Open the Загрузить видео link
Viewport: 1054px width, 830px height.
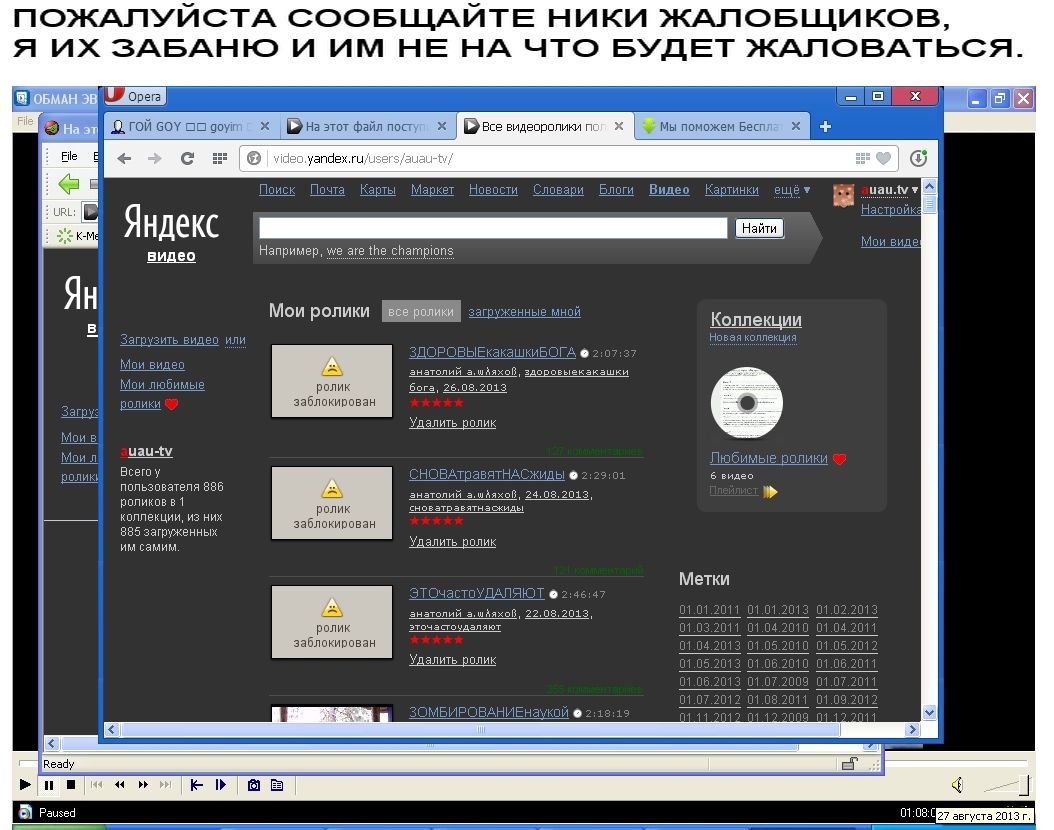(x=169, y=339)
